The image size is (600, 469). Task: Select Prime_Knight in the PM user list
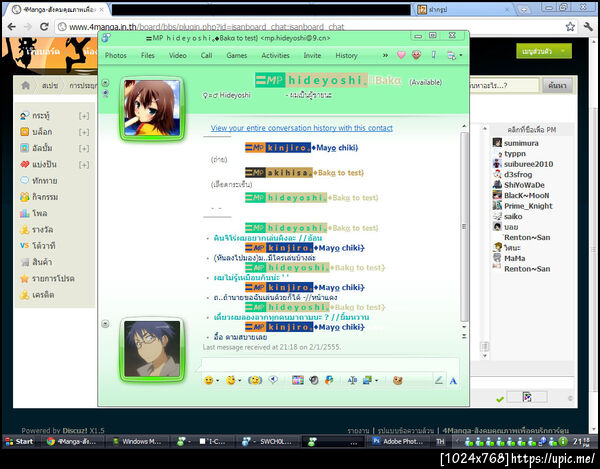click(528, 206)
